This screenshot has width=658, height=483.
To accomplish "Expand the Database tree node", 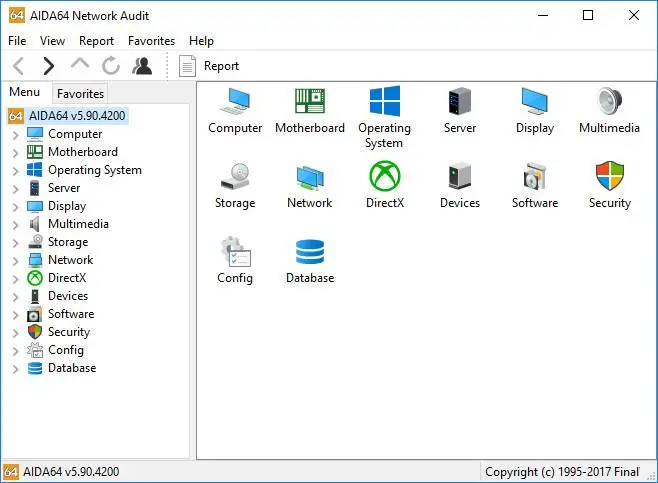I will pos(16,369).
